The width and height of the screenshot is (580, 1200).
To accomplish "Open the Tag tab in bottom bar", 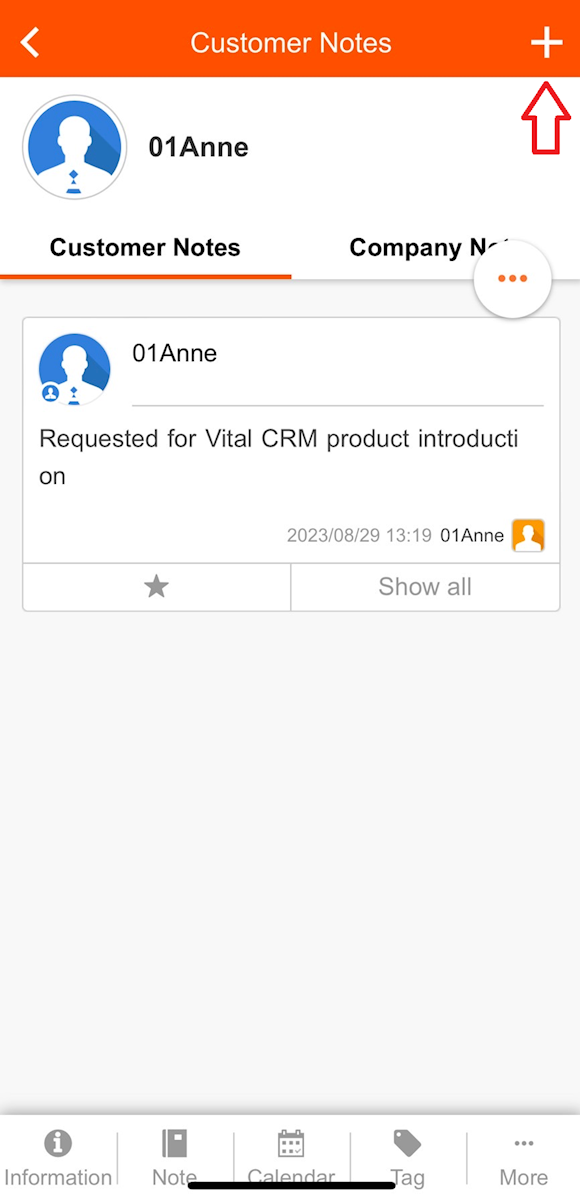I will pos(407,1159).
